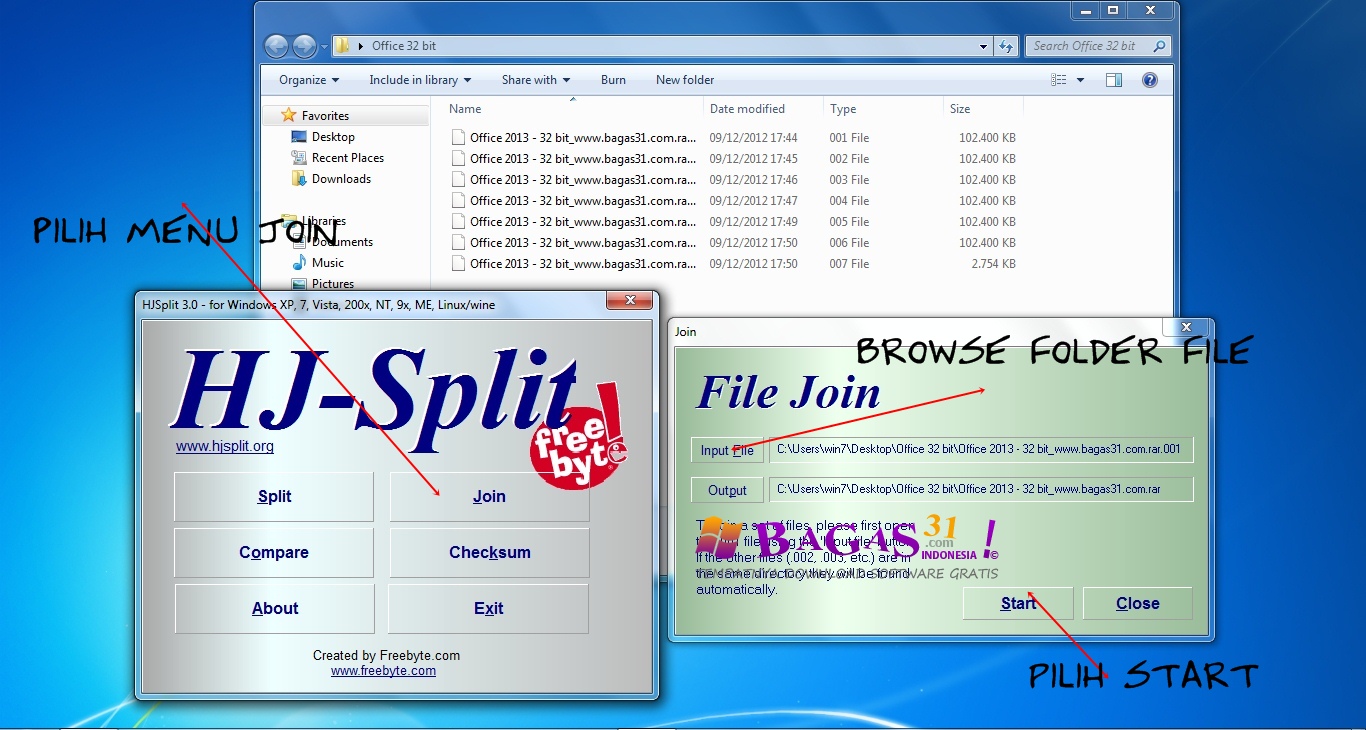Click Close button in Join window
This screenshot has width=1366, height=730.
1137,603
